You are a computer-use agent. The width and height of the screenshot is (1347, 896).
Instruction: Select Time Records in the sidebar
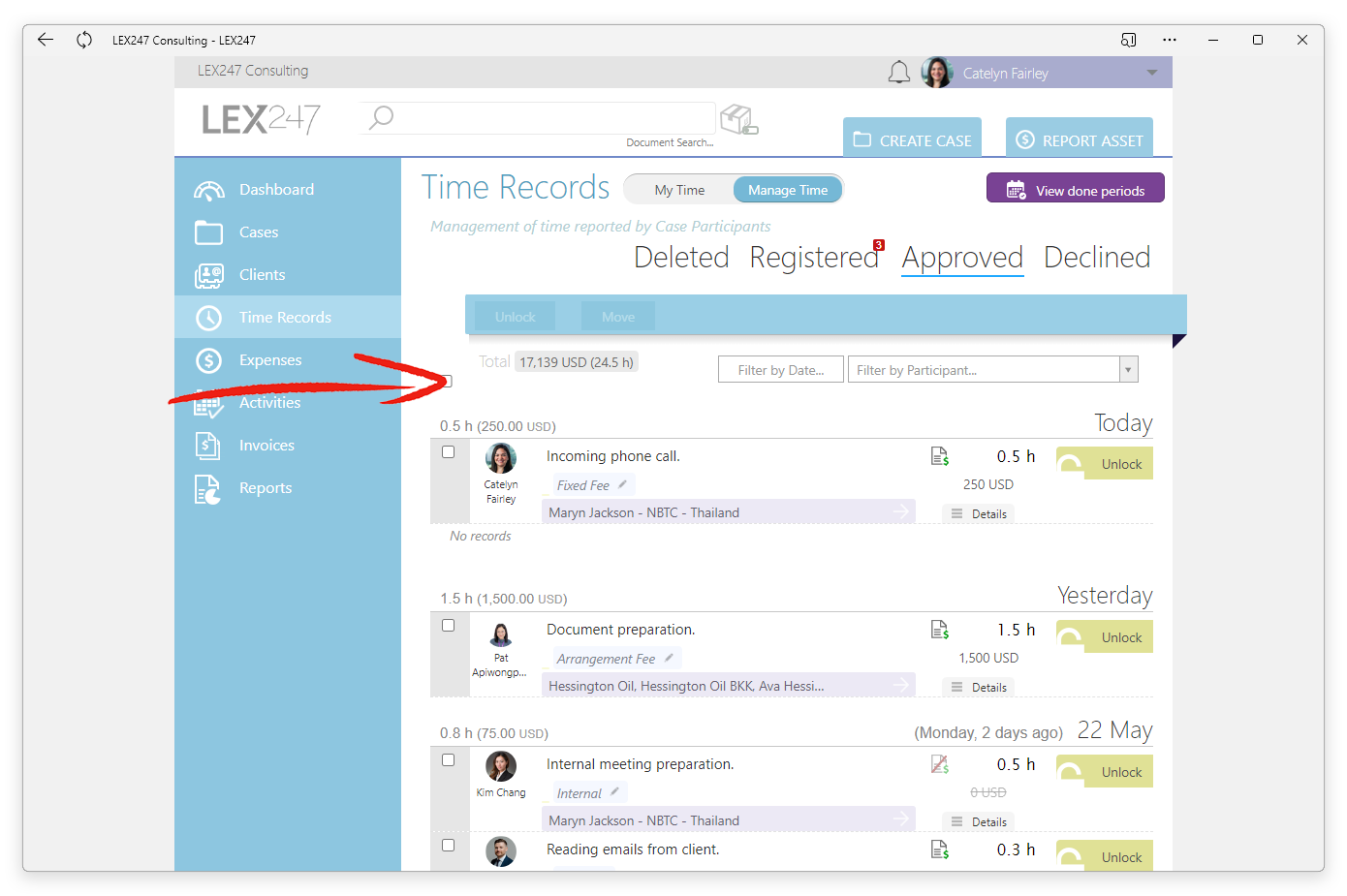click(x=288, y=318)
